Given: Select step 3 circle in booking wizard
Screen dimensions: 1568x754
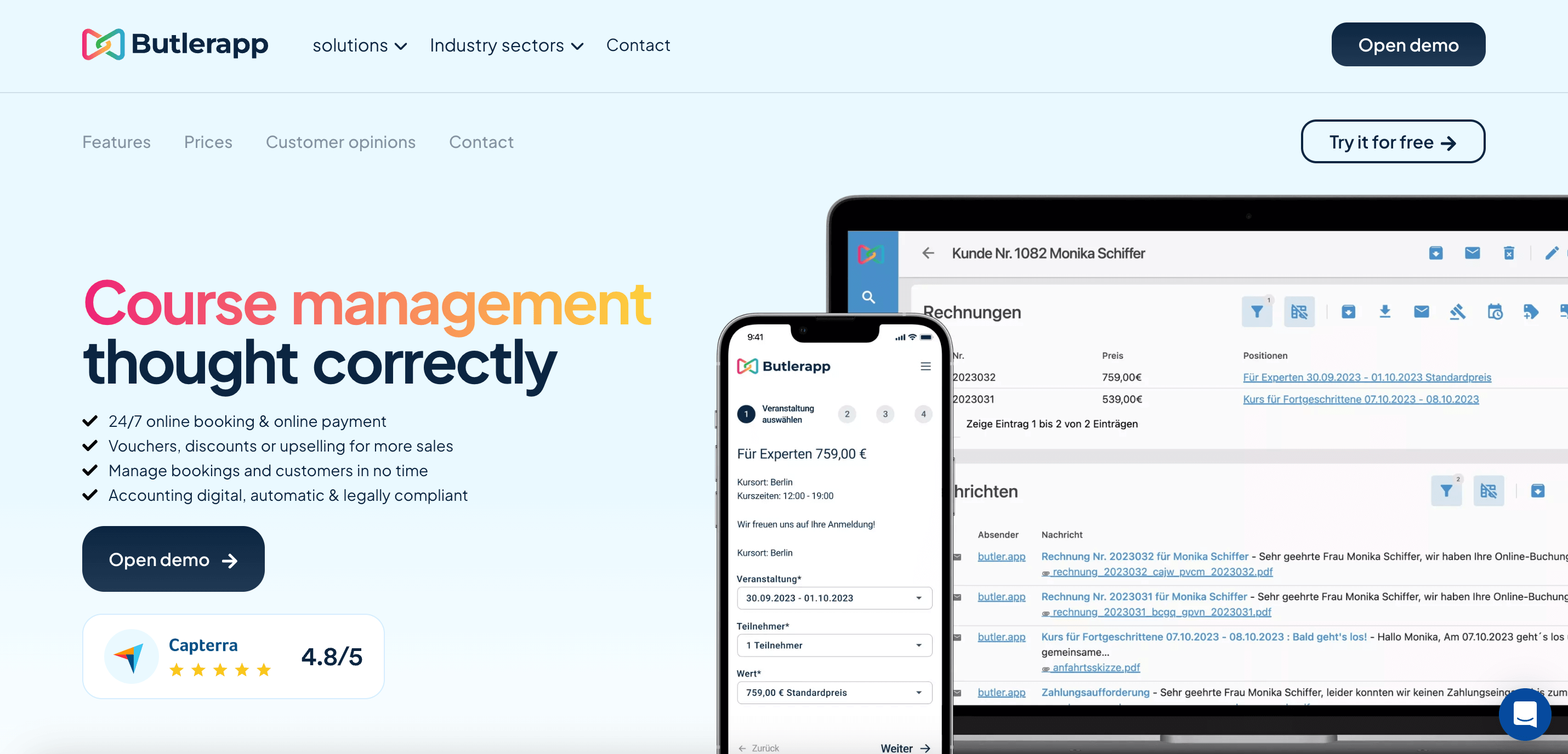Looking at the screenshot, I should [x=885, y=414].
